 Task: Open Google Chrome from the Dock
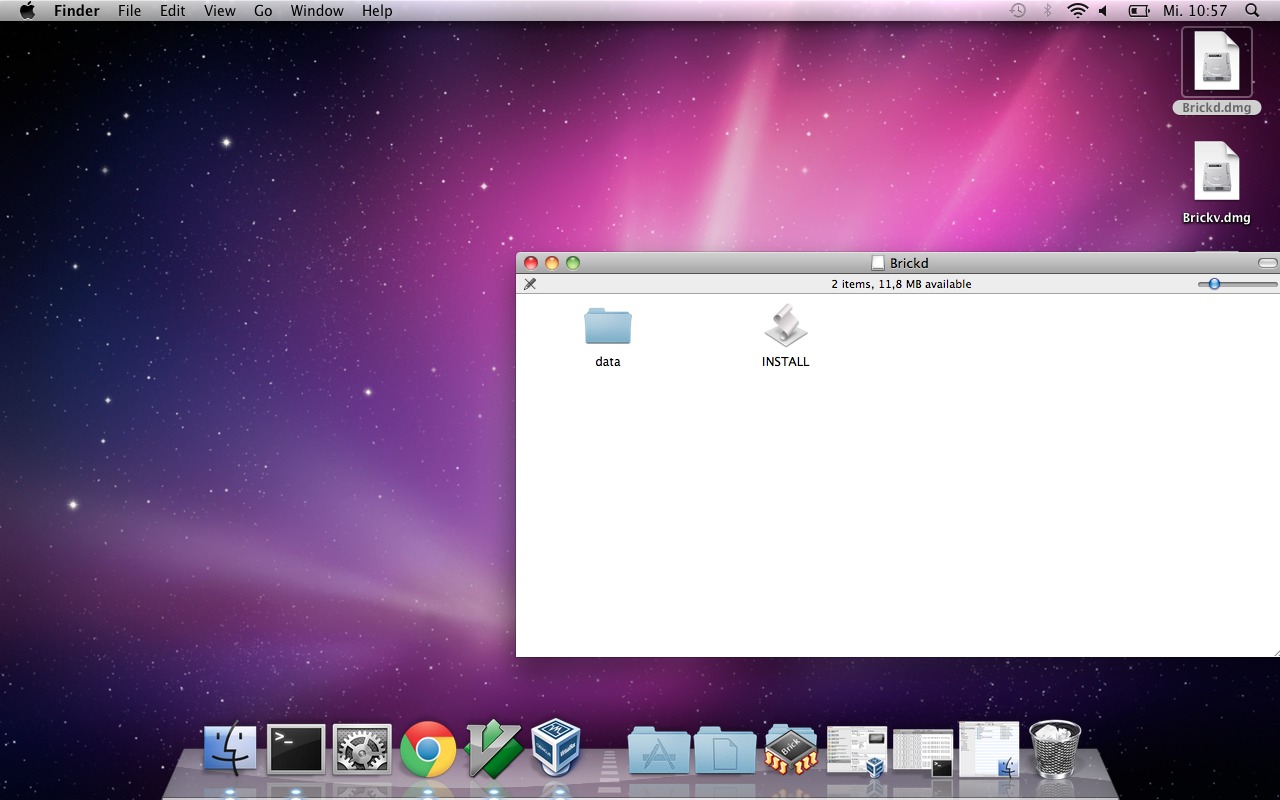428,749
